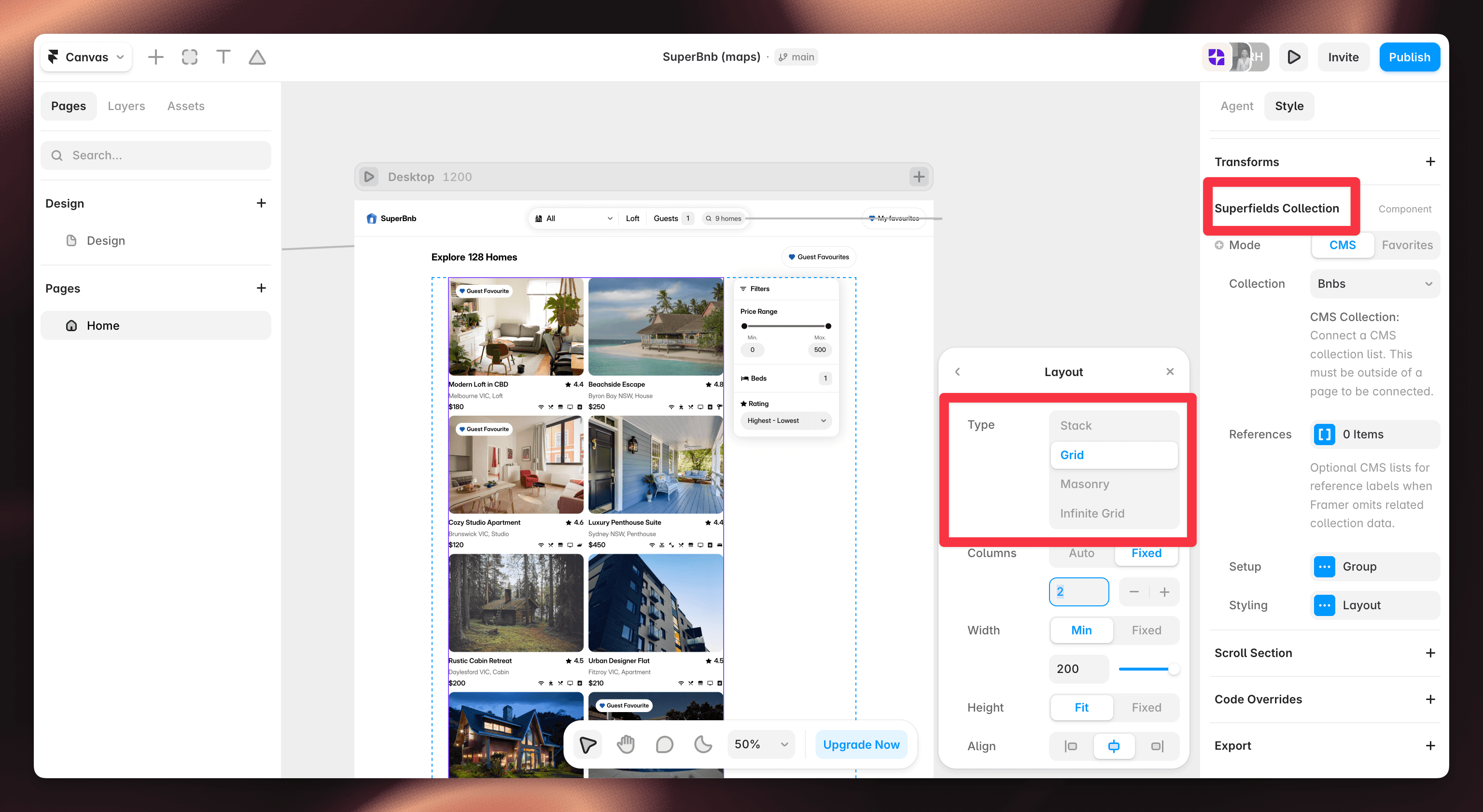Align items to the center
Screen dimensions: 1483x812
1114,746
